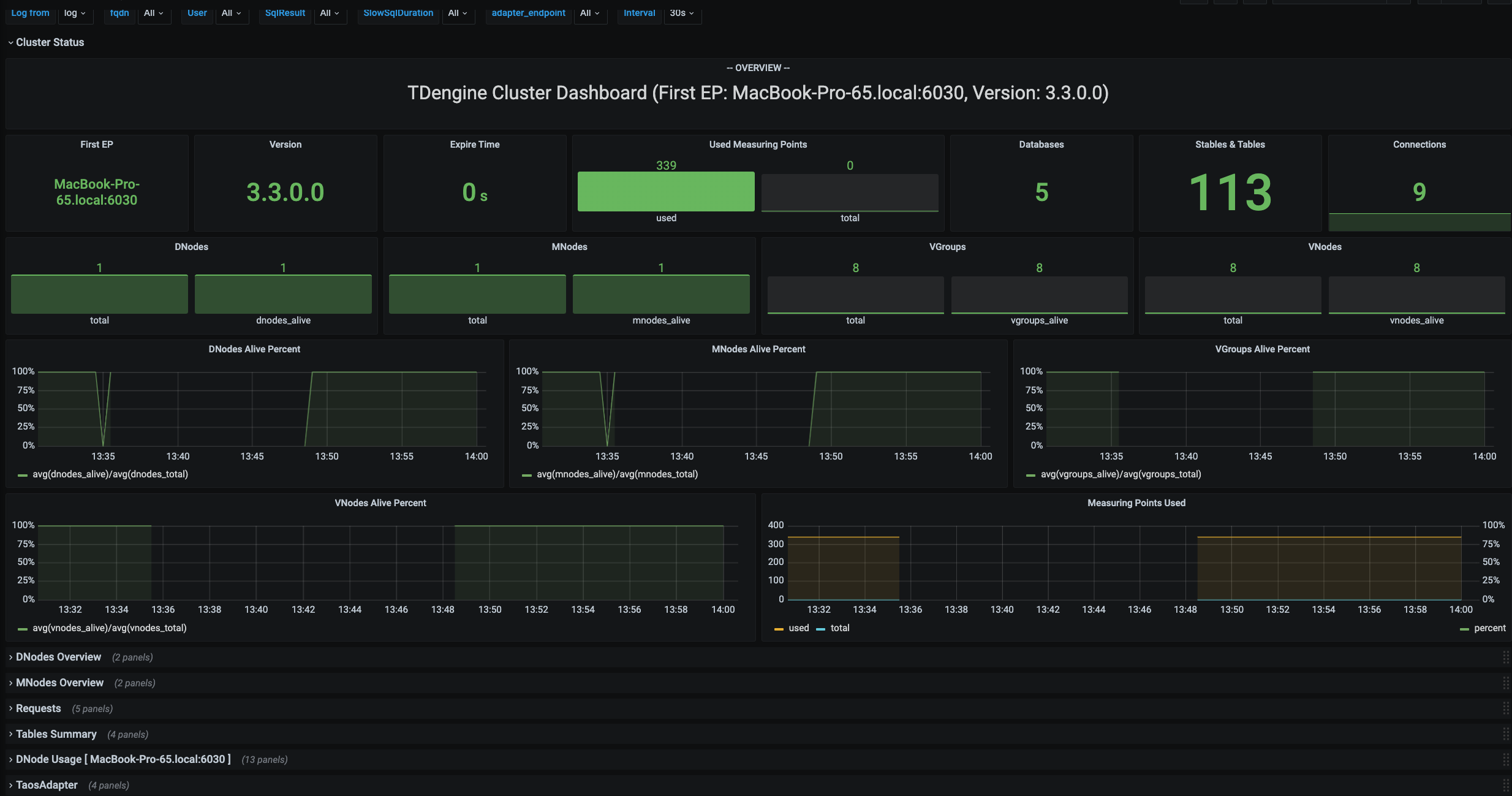Open the Used Measuring Points panel title
This screenshot has height=796, width=1512.
pyautogui.click(x=758, y=145)
